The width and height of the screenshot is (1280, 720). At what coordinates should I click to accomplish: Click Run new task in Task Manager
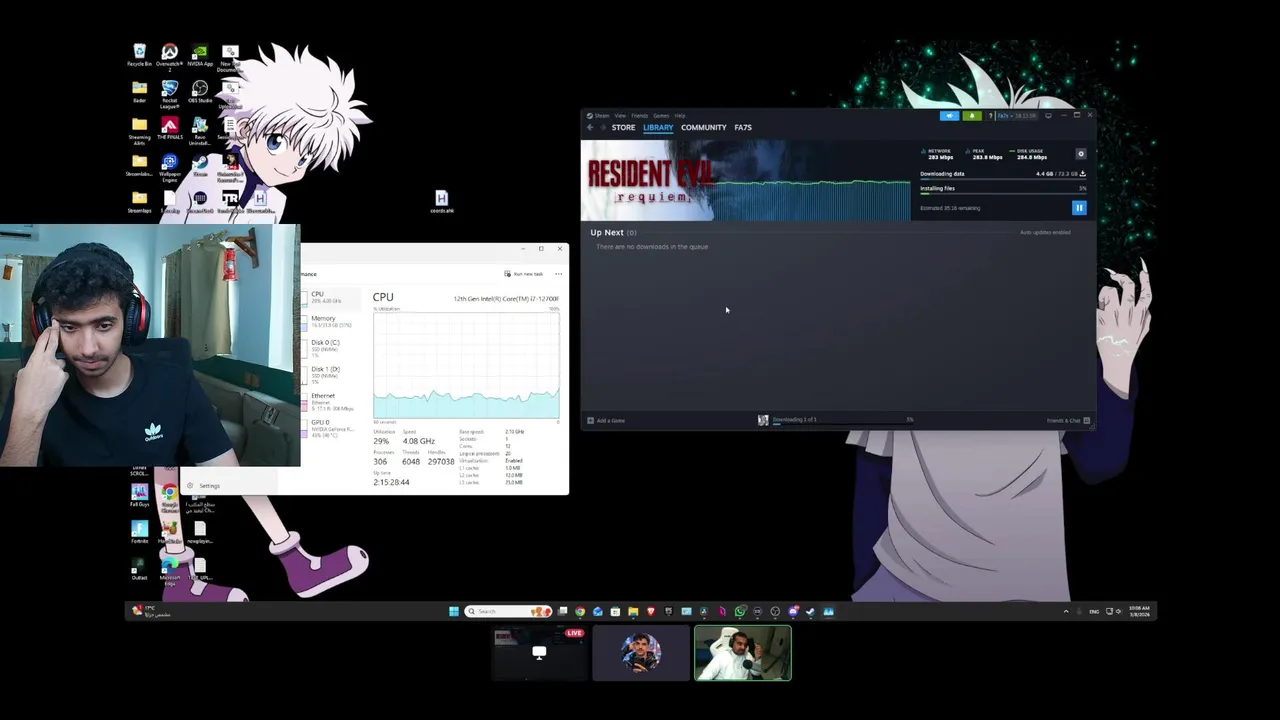pyautogui.click(x=524, y=274)
